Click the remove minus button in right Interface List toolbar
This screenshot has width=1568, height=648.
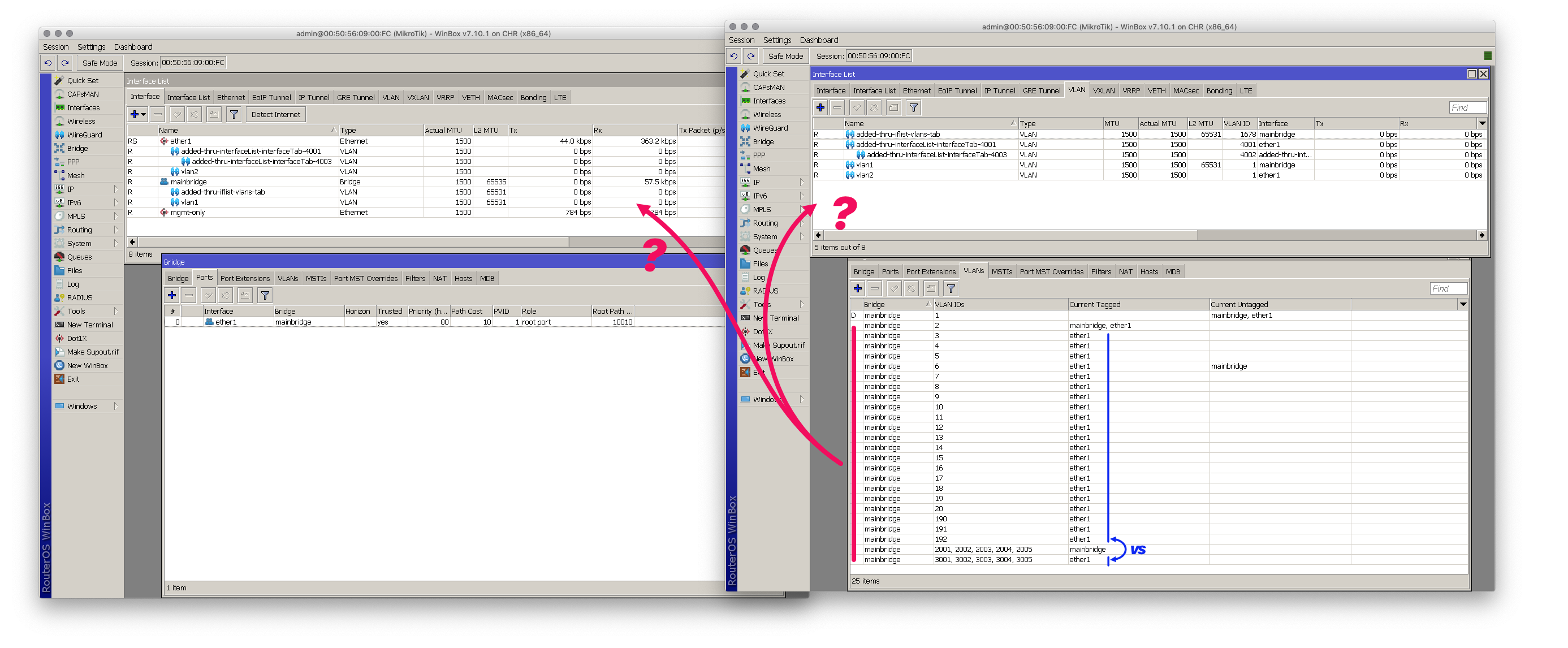tap(837, 107)
